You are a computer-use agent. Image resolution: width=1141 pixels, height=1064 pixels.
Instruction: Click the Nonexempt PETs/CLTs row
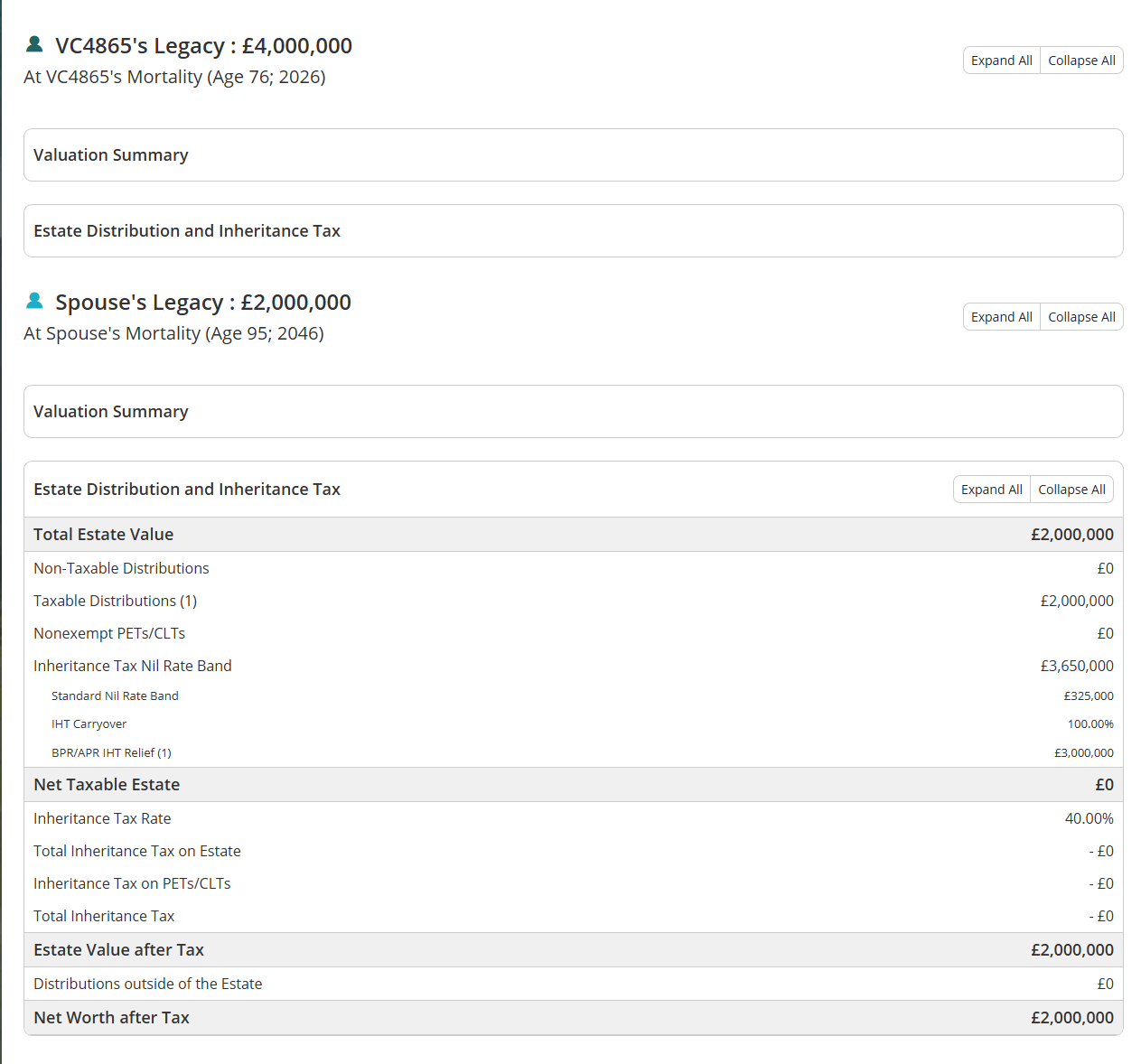click(109, 634)
